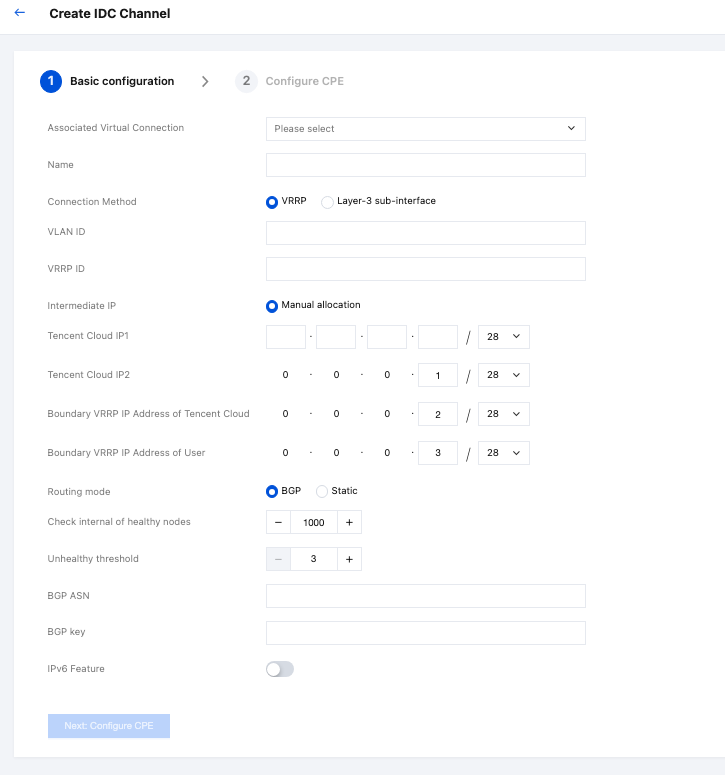Select the BGP routing mode
The image size is (725, 775).
tap(272, 491)
